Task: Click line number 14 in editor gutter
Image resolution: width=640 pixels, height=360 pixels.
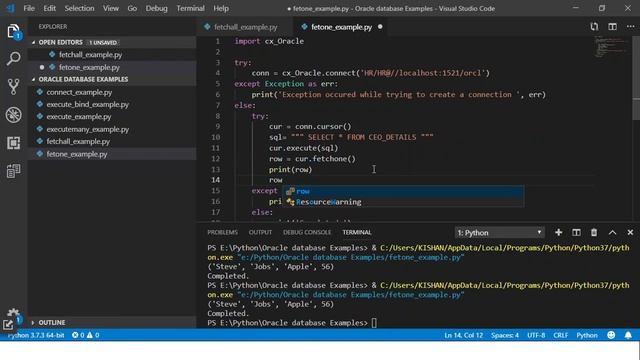Action: coord(216,180)
